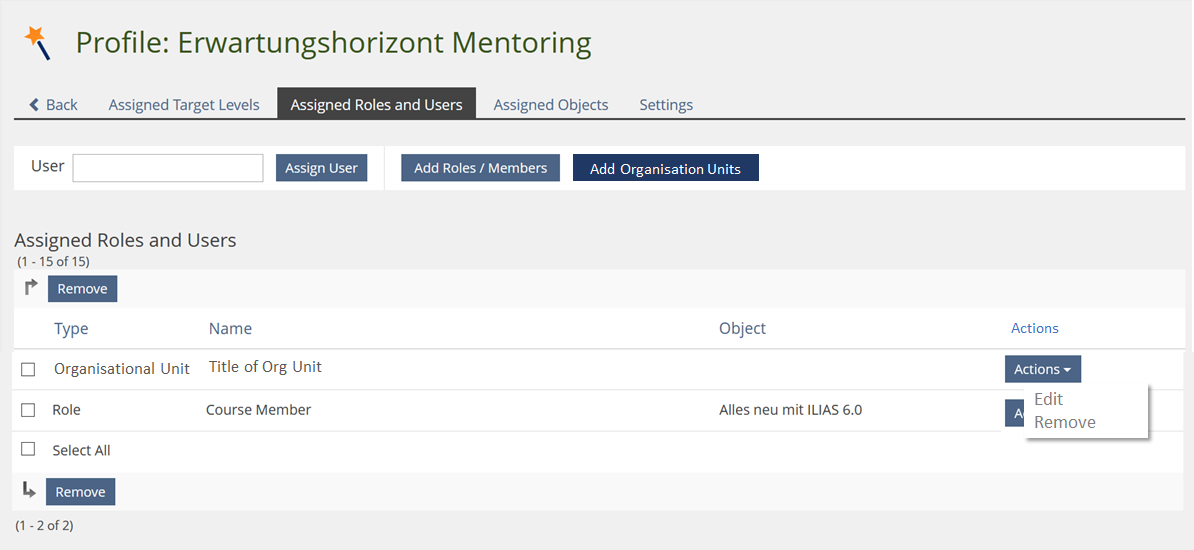Screen dimensions: 1194x550
Task: Check the Organisational Unit row checkbox
Action: coord(28,369)
